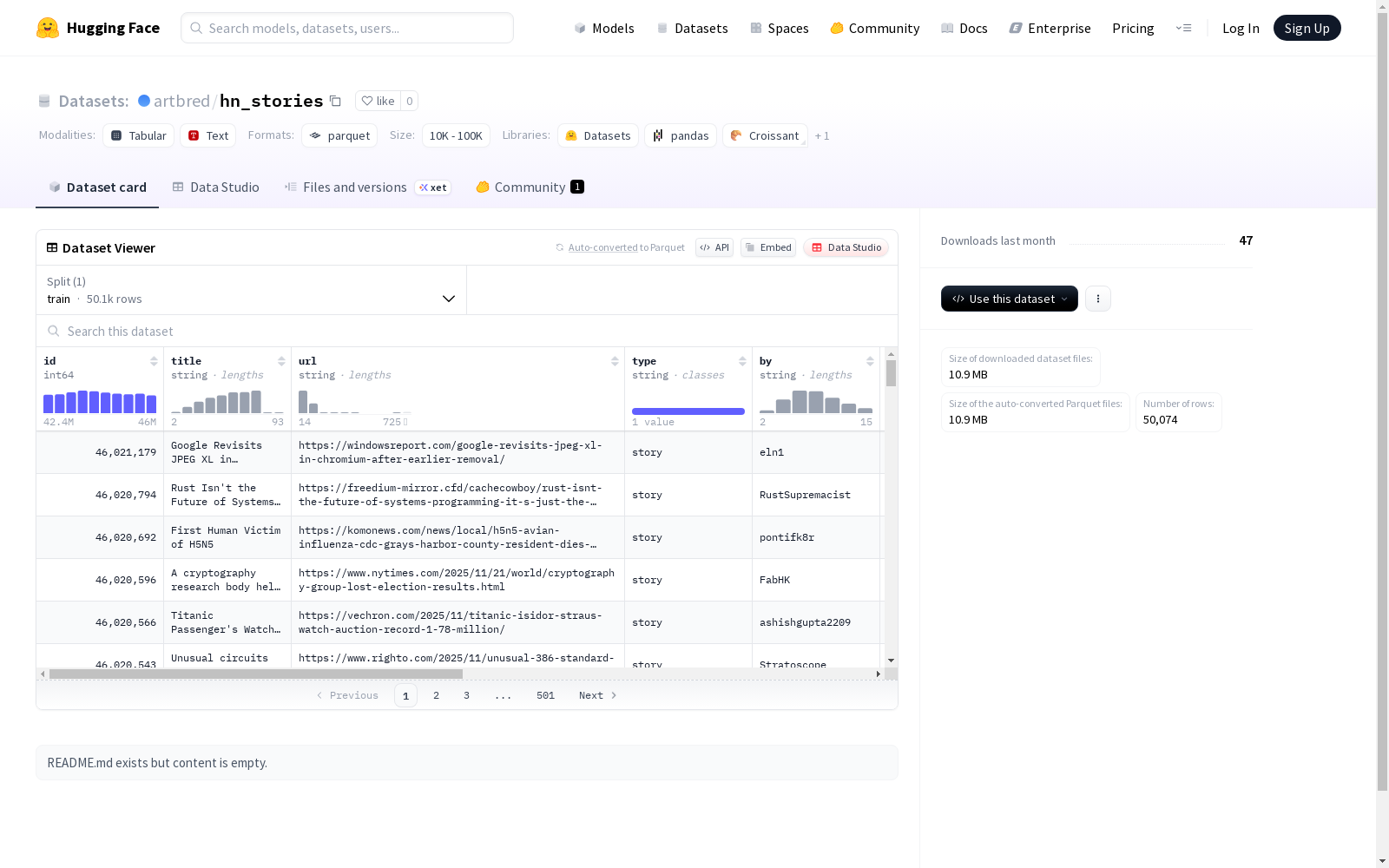Click the heart like button
Viewport: 1389px width, 868px height.
[378, 101]
